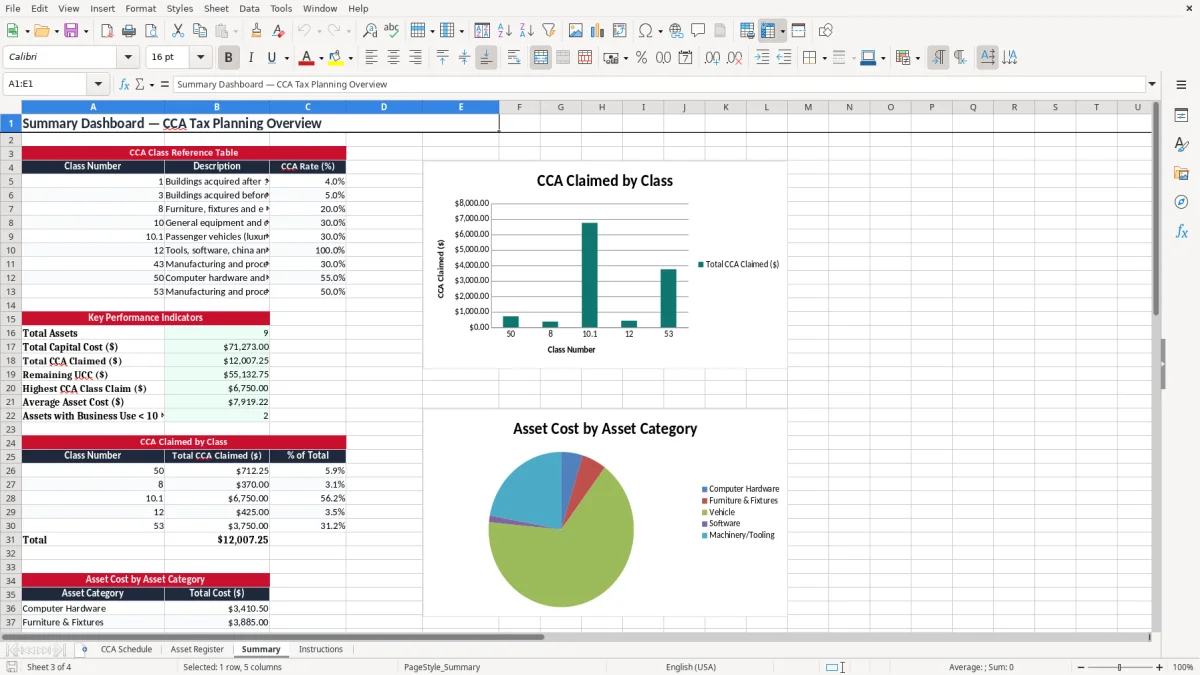Insert an image
The width and height of the screenshot is (1200, 675).
(576, 31)
